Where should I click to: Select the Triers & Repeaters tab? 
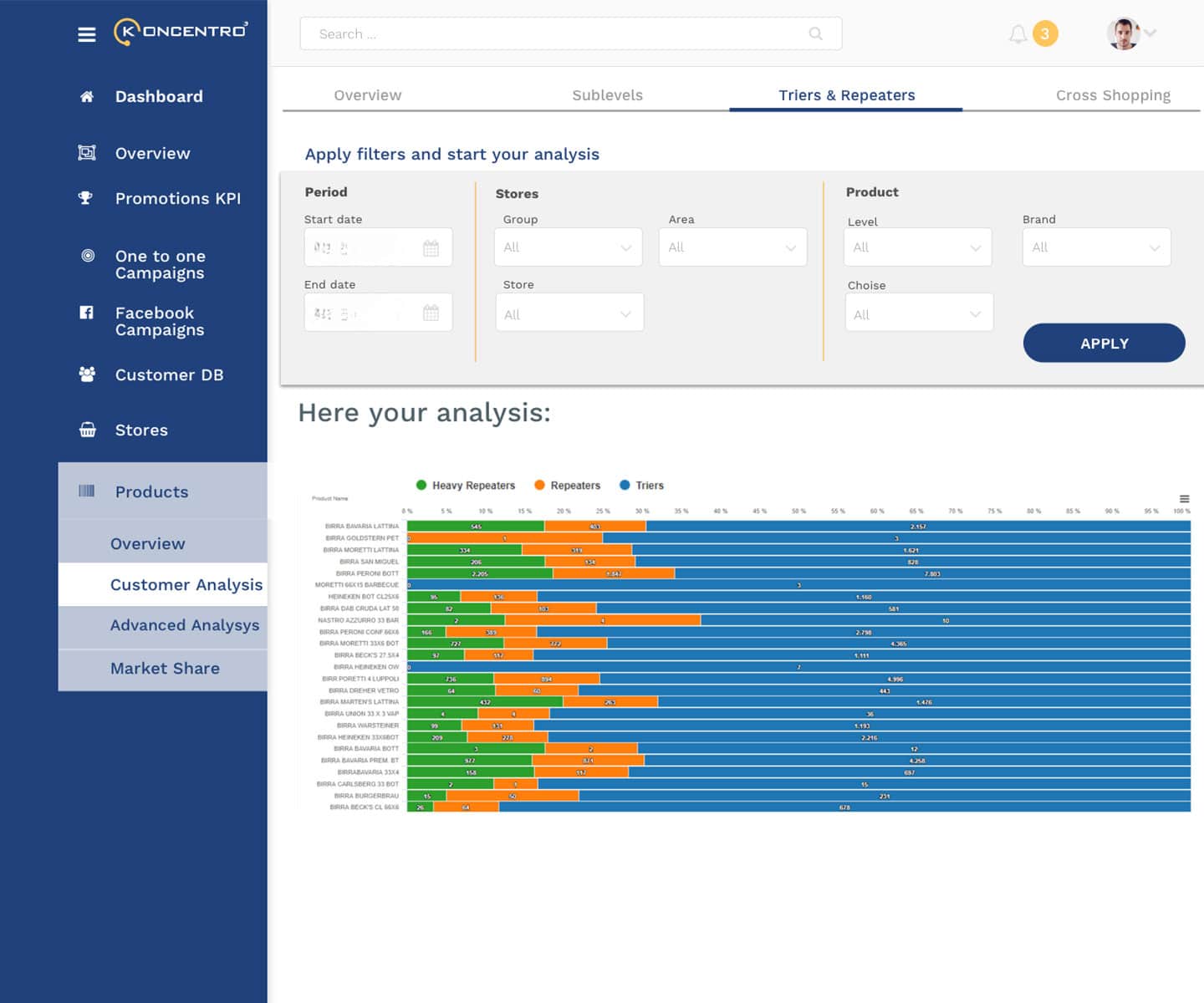pyautogui.click(x=847, y=95)
